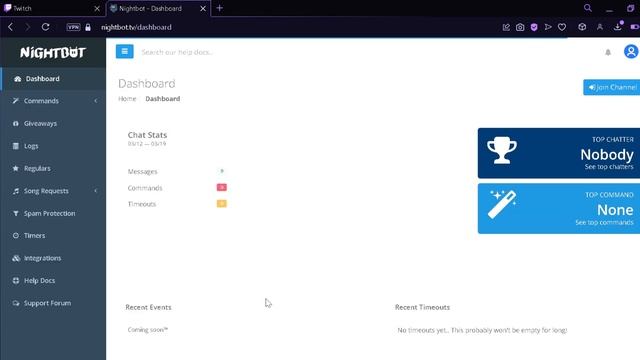This screenshot has width=640, height=360.
Task: Click the Chat Stats heading
Action: click(x=147, y=135)
